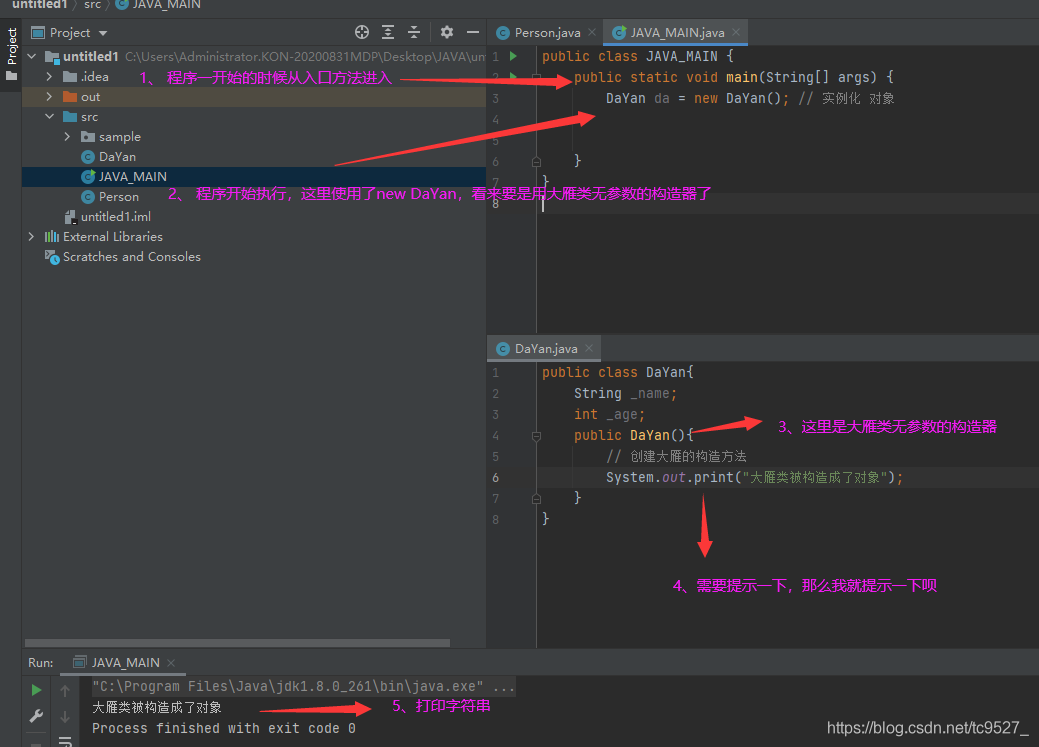This screenshot has height=747, width=1039.
Task: Fold the main method using gutter fold marker
Action: coord(537,78)
